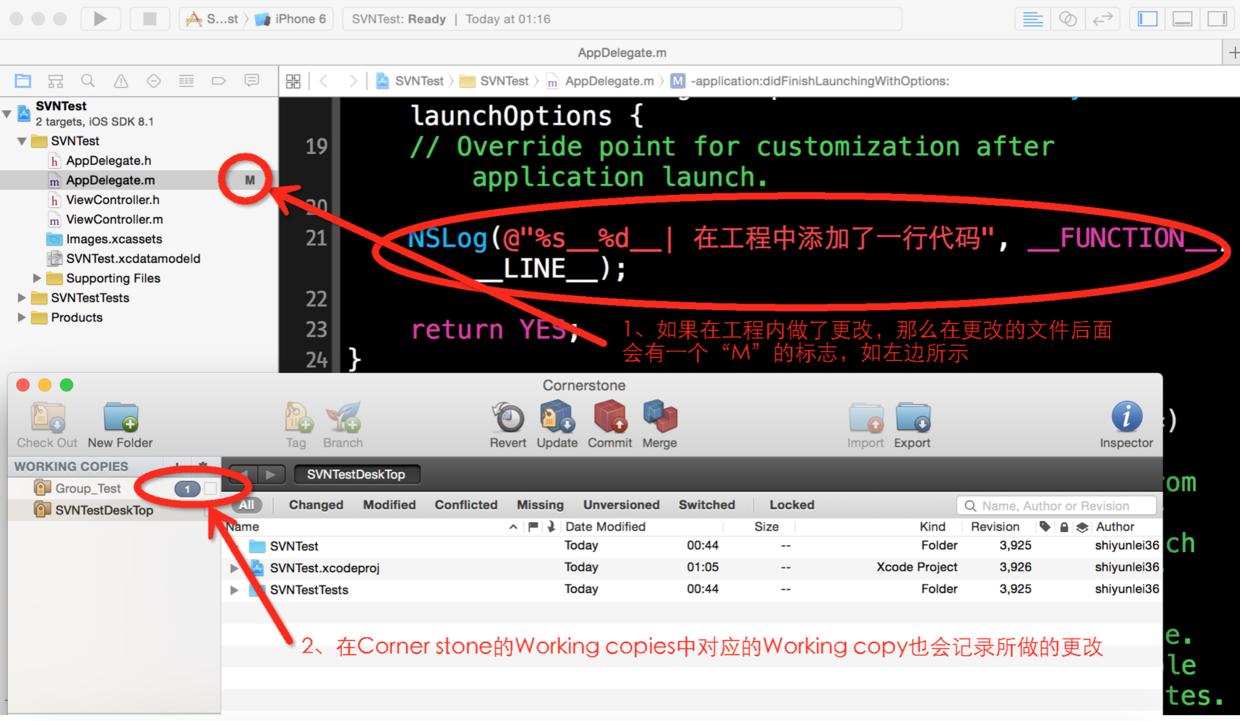This screenshot has height=721, width=1240.
Task: Show the Standard editor
Action: coord(1034,19)
